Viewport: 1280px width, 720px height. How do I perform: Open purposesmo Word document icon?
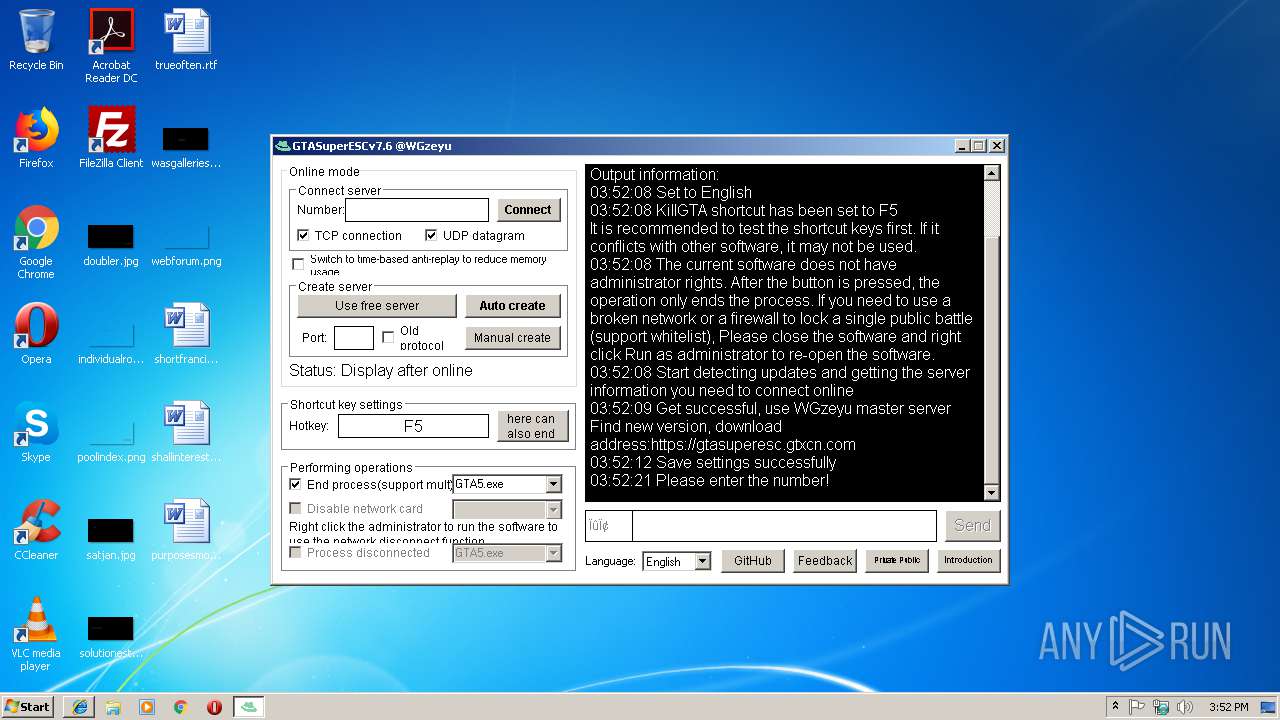[x=186, y=530]
